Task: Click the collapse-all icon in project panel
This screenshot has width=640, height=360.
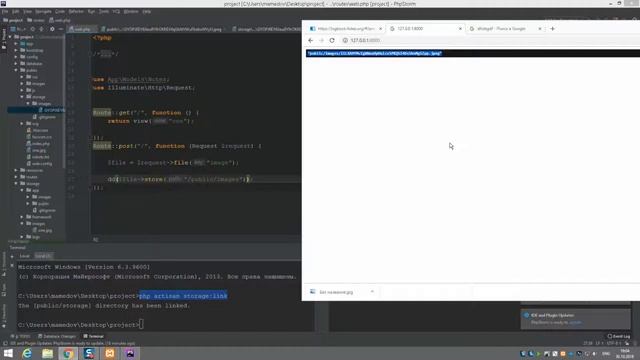Action: click(x=41, y=29)
